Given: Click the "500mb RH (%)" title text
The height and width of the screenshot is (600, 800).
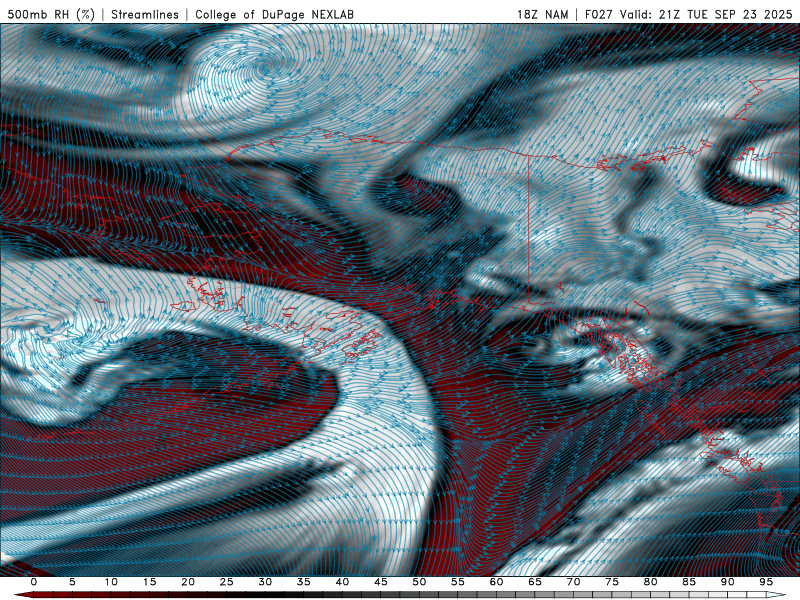Looking at the screenshot, I should click(x=51, y=14).
